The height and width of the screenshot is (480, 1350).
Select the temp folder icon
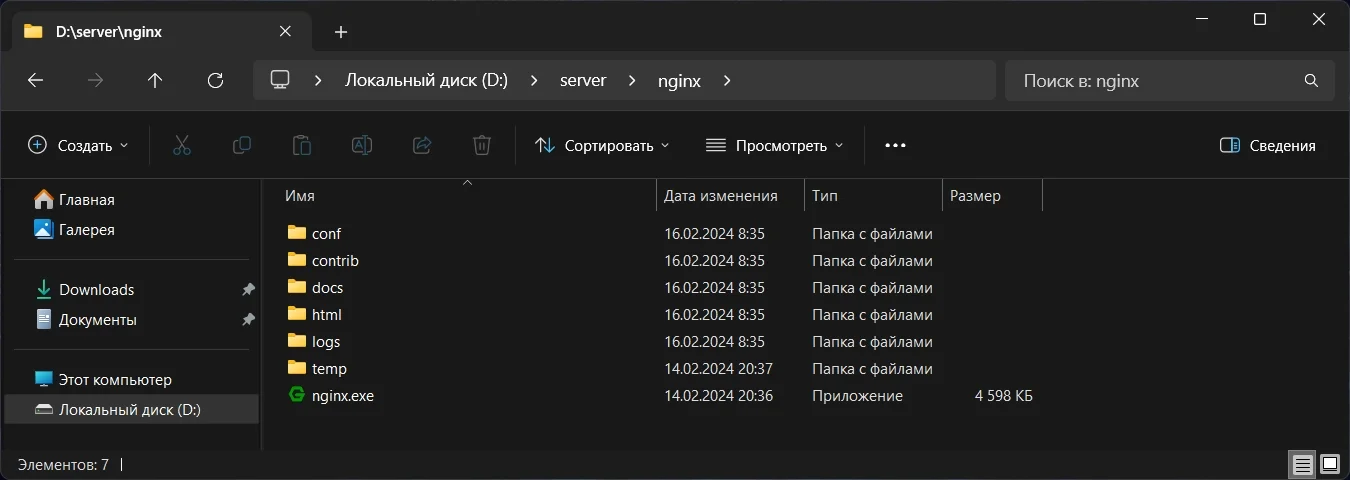point(296,368)
